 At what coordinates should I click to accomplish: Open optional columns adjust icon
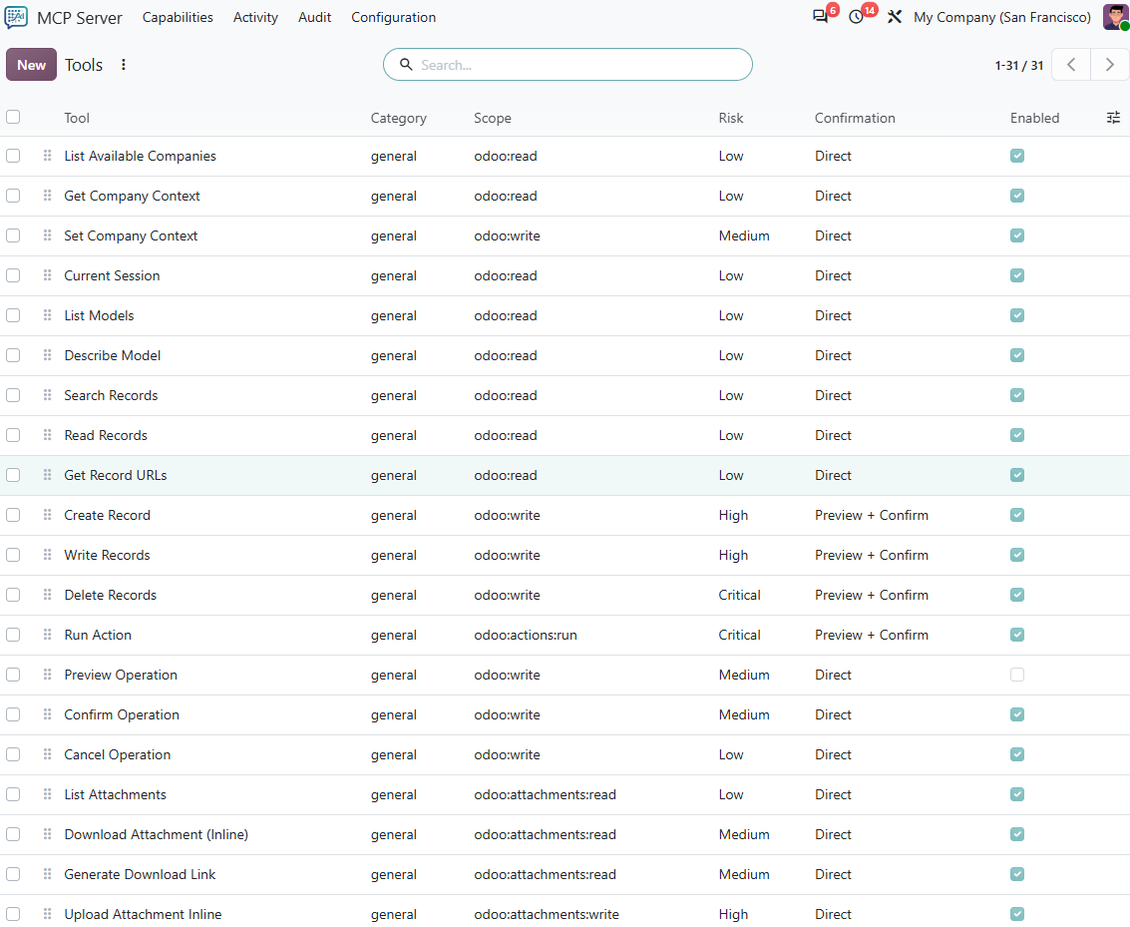pyautogui.click(x=1113, y=117)
